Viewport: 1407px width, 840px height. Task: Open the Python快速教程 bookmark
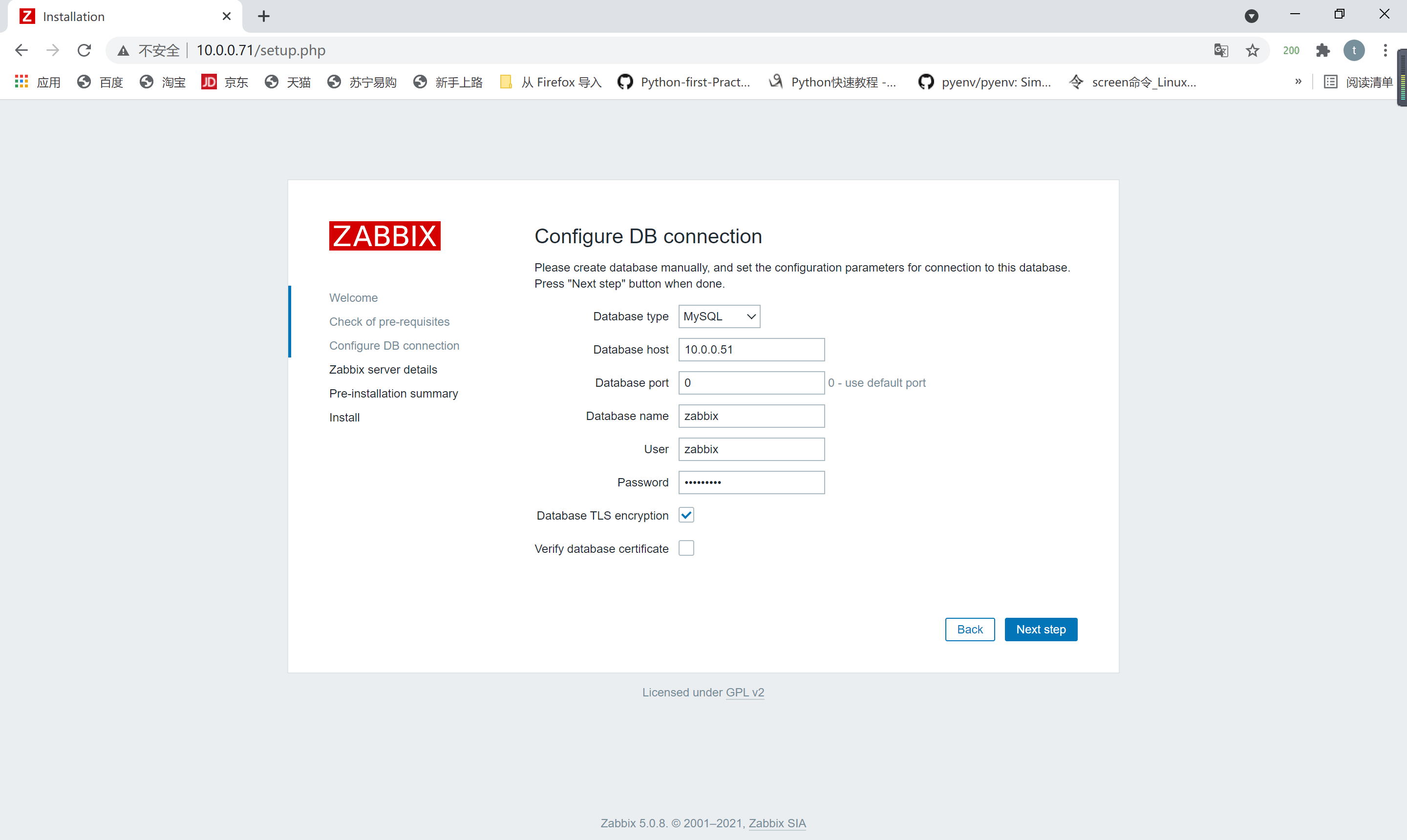[x=832, y=82]
